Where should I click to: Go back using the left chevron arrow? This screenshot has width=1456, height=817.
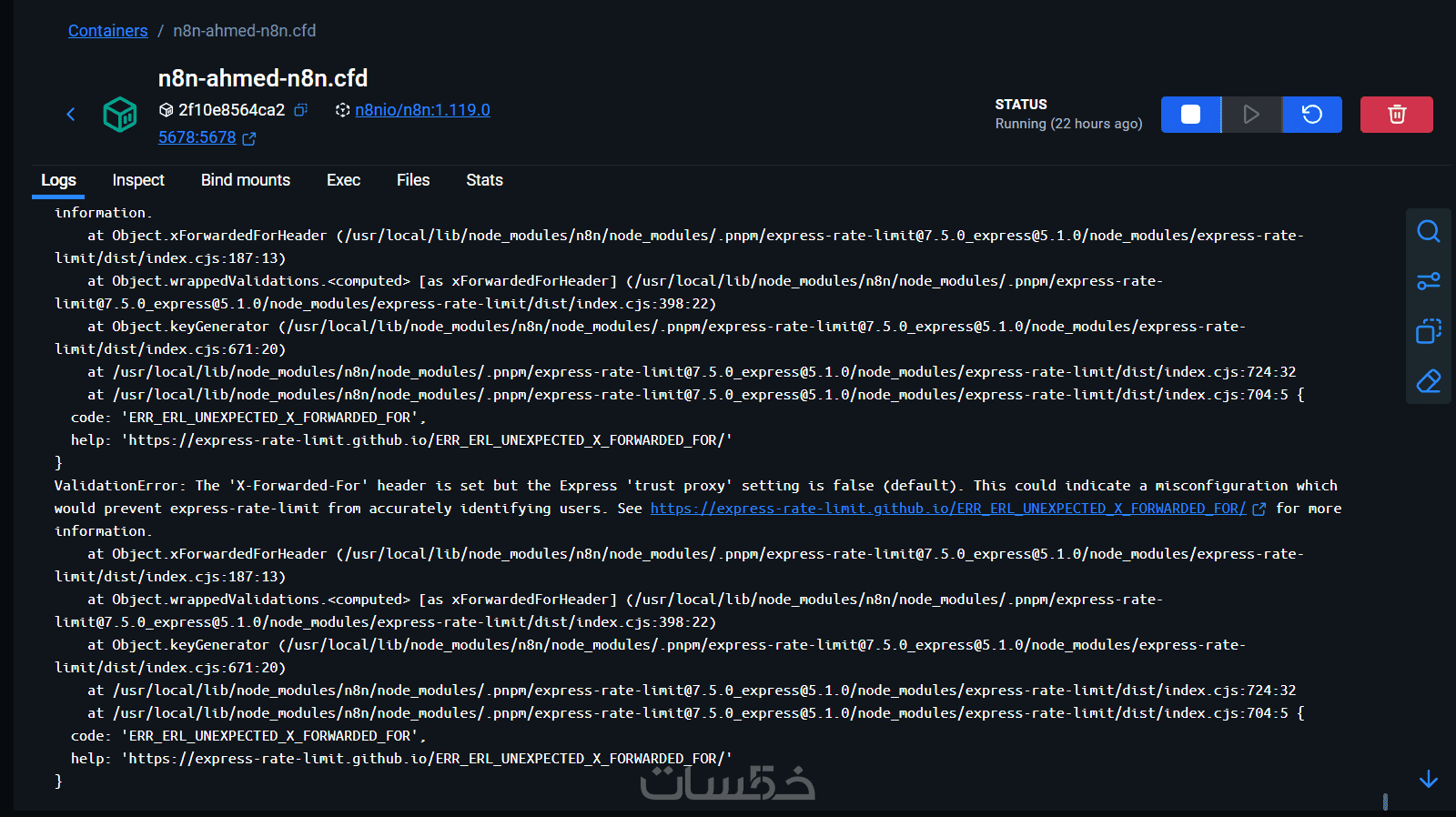tap(71, 114)
